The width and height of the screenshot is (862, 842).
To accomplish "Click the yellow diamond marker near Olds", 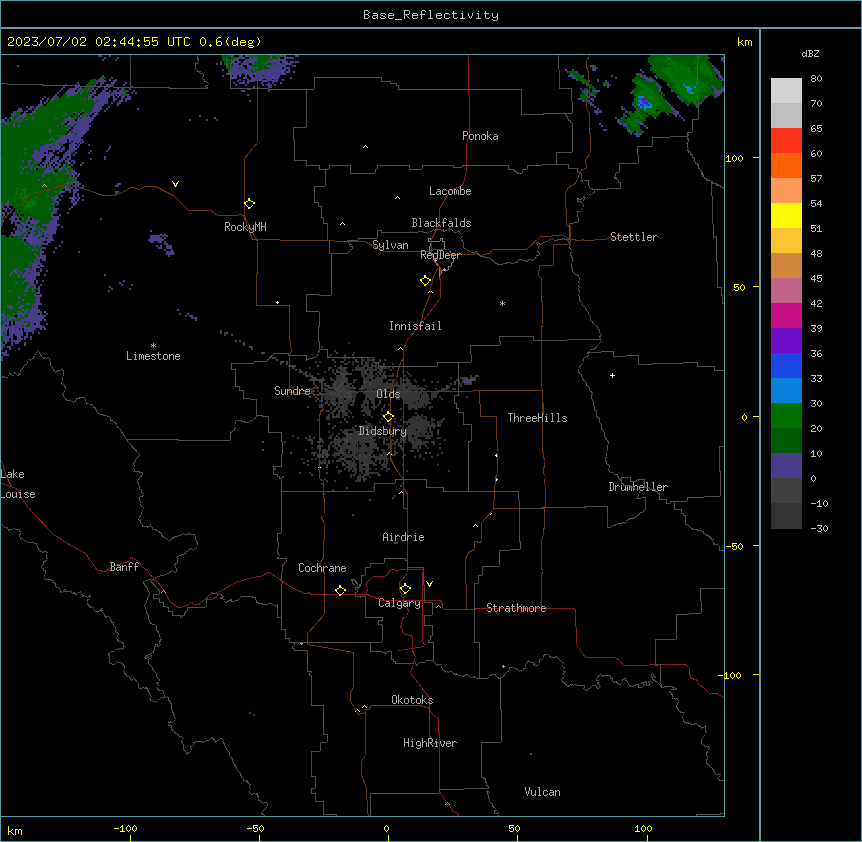I will pos(388,417).
